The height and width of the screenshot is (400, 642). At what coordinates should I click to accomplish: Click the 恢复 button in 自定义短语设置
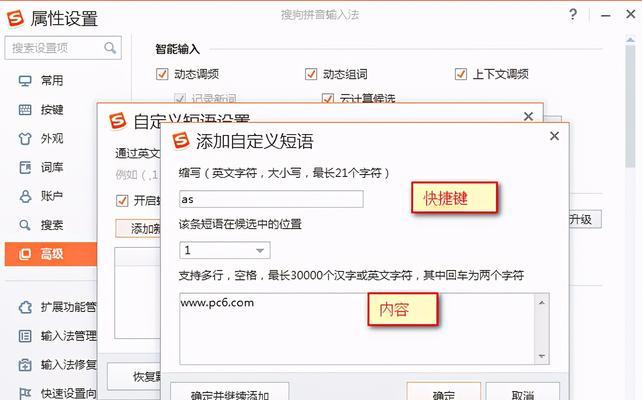(134, 376)
